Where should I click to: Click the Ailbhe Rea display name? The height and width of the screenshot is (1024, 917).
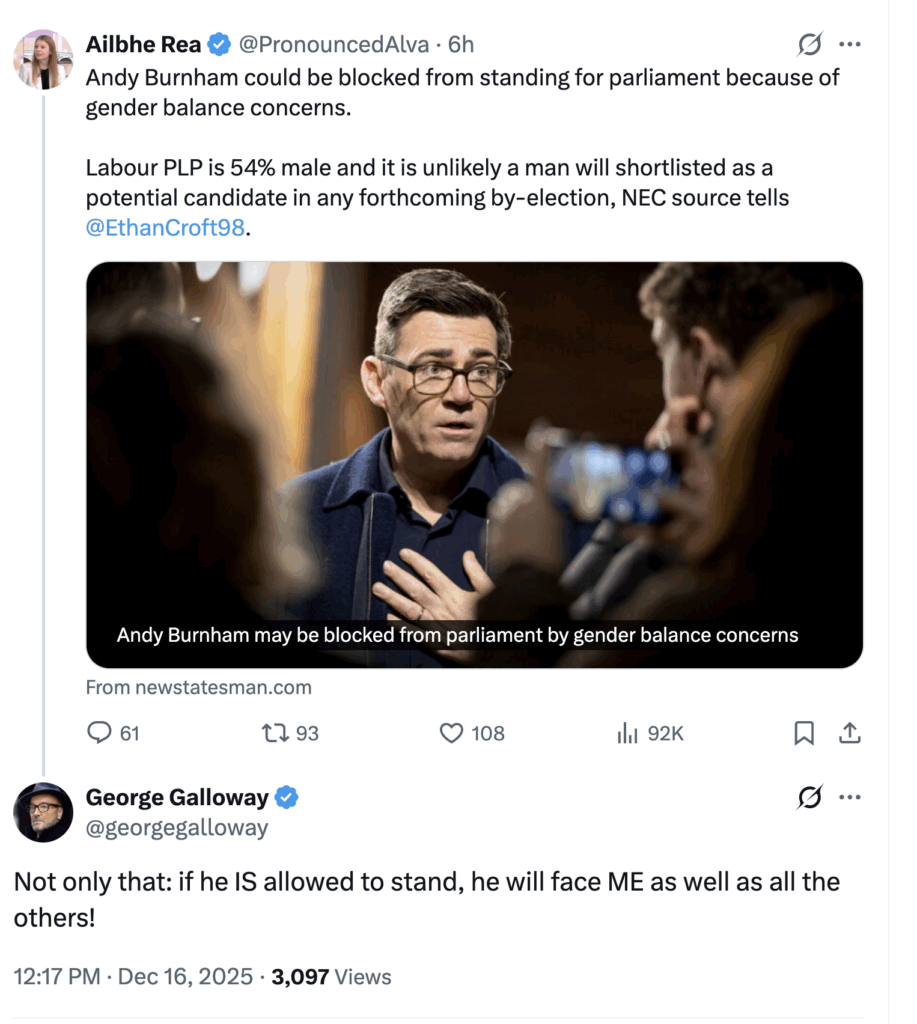coord(144,45)
